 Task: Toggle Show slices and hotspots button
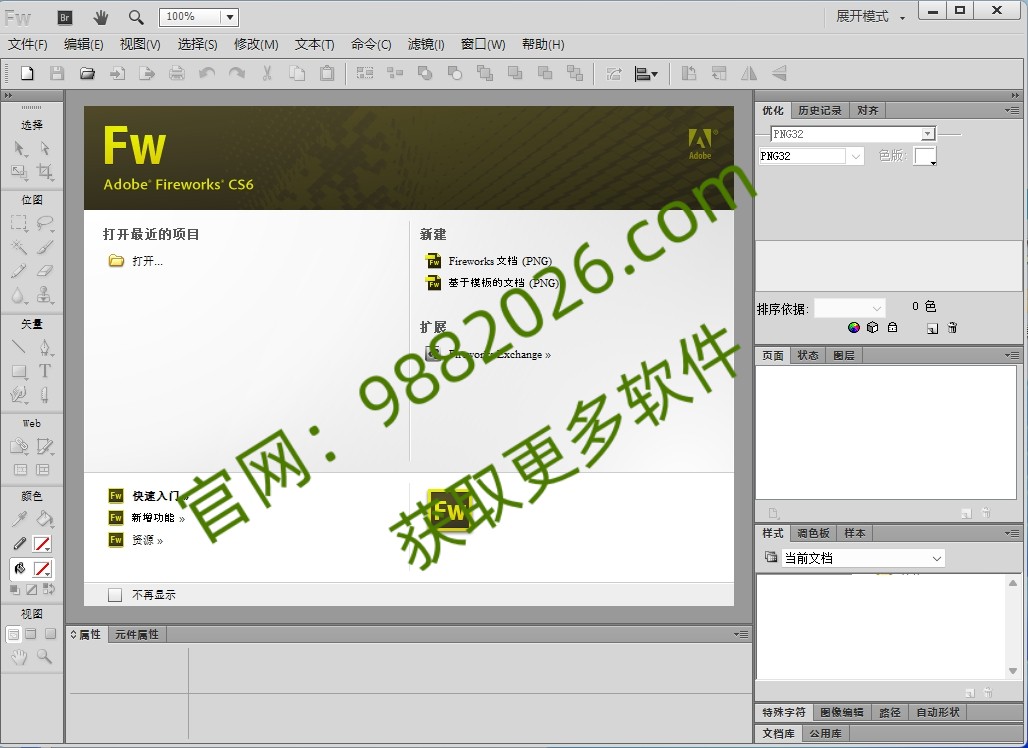[x=43, y=470]
